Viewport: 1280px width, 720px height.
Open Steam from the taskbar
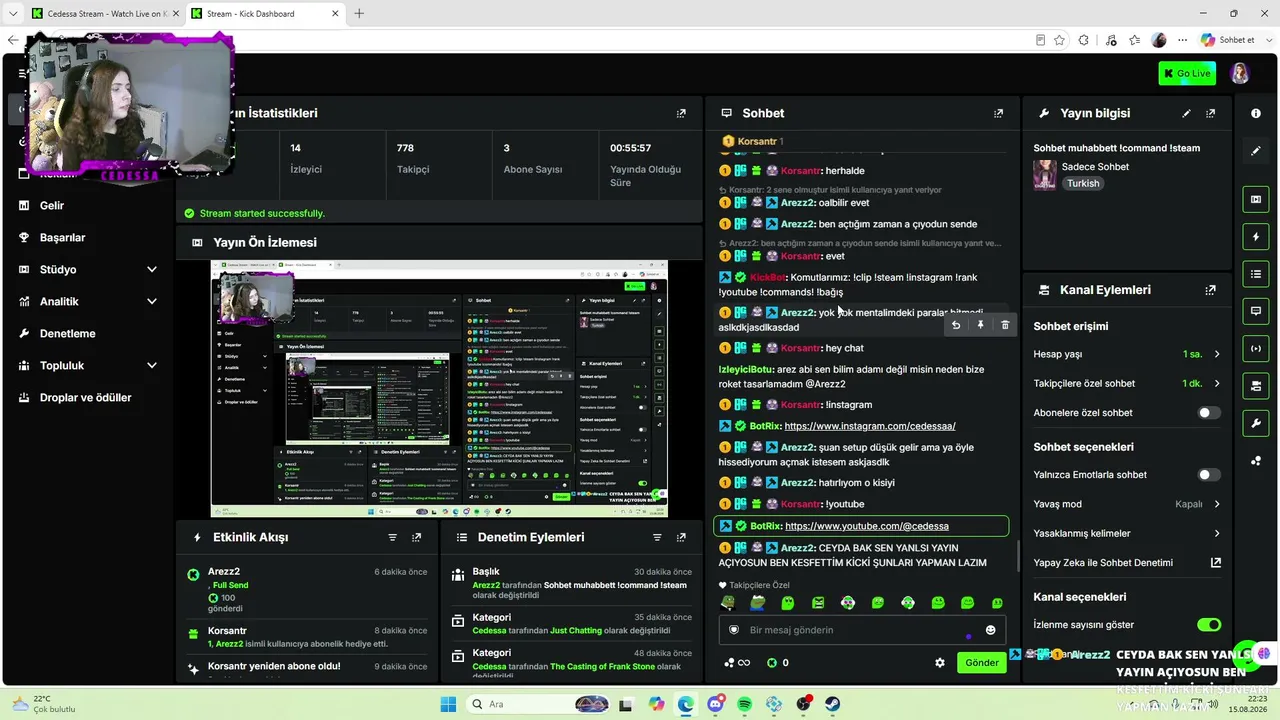[x=833, y=704]
